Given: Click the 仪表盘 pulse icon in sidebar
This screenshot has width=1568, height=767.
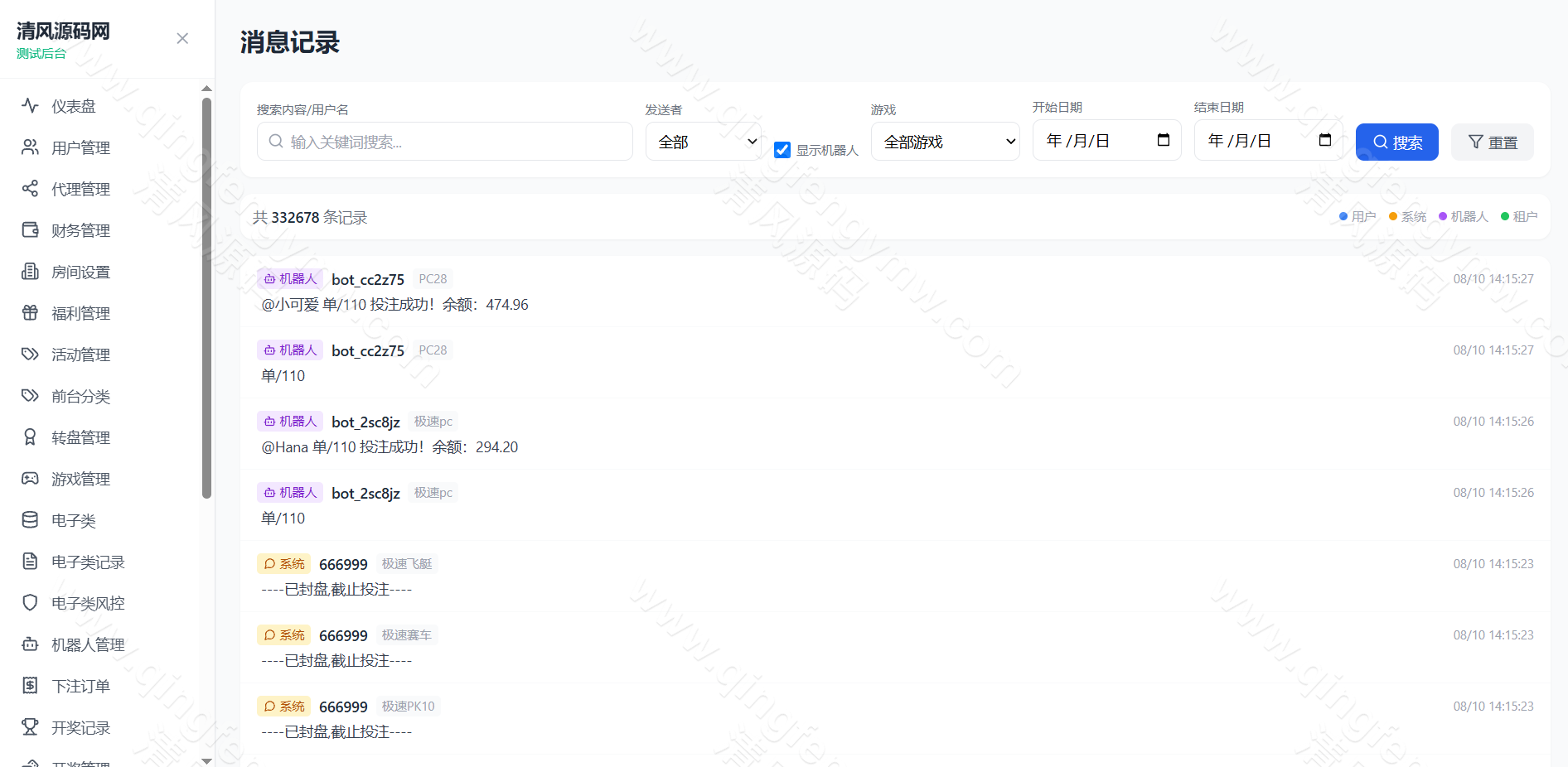Looking at the screenshot, I should (x=30, y=106).
